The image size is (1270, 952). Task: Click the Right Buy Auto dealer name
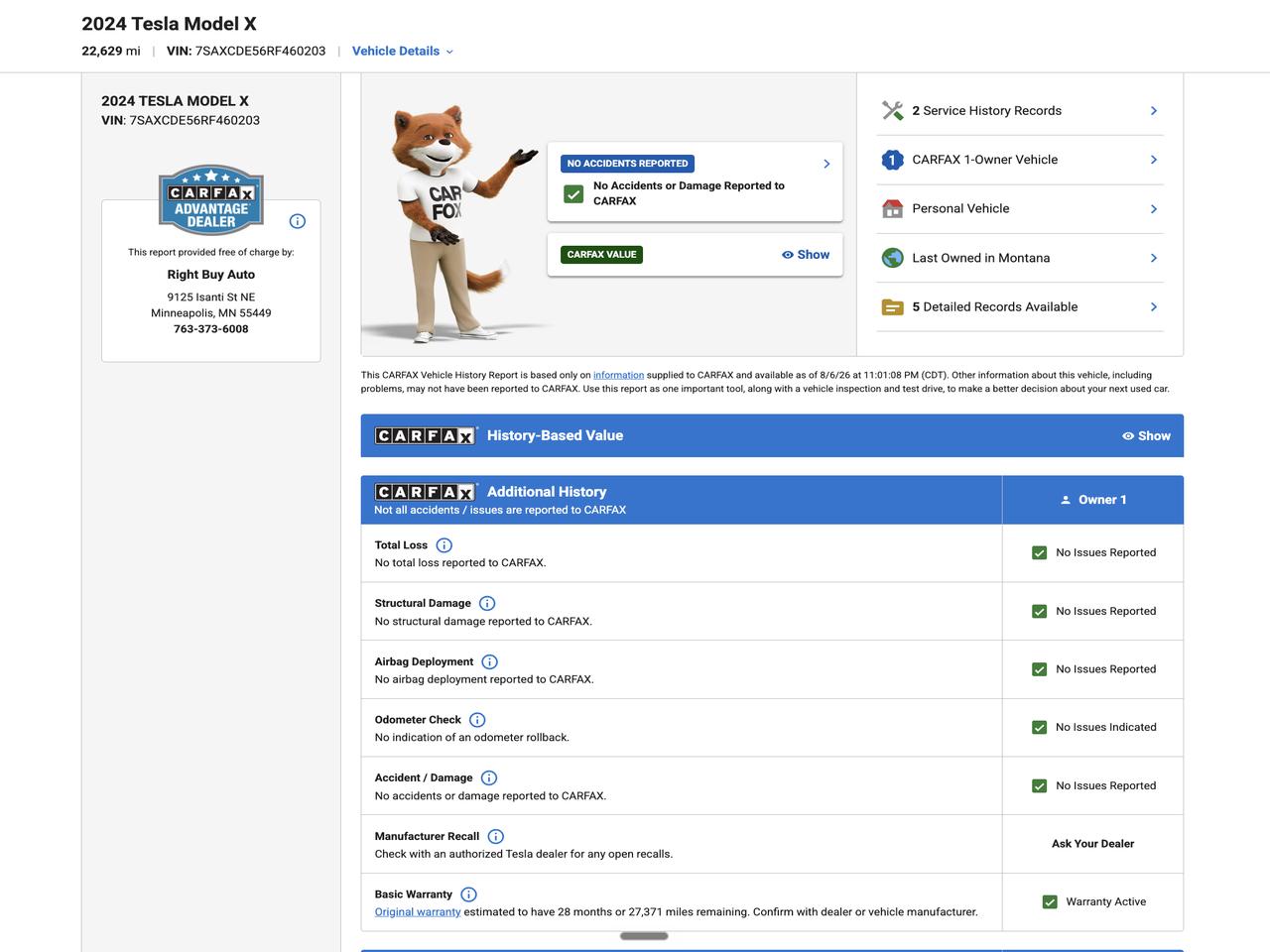coord(211,275)
